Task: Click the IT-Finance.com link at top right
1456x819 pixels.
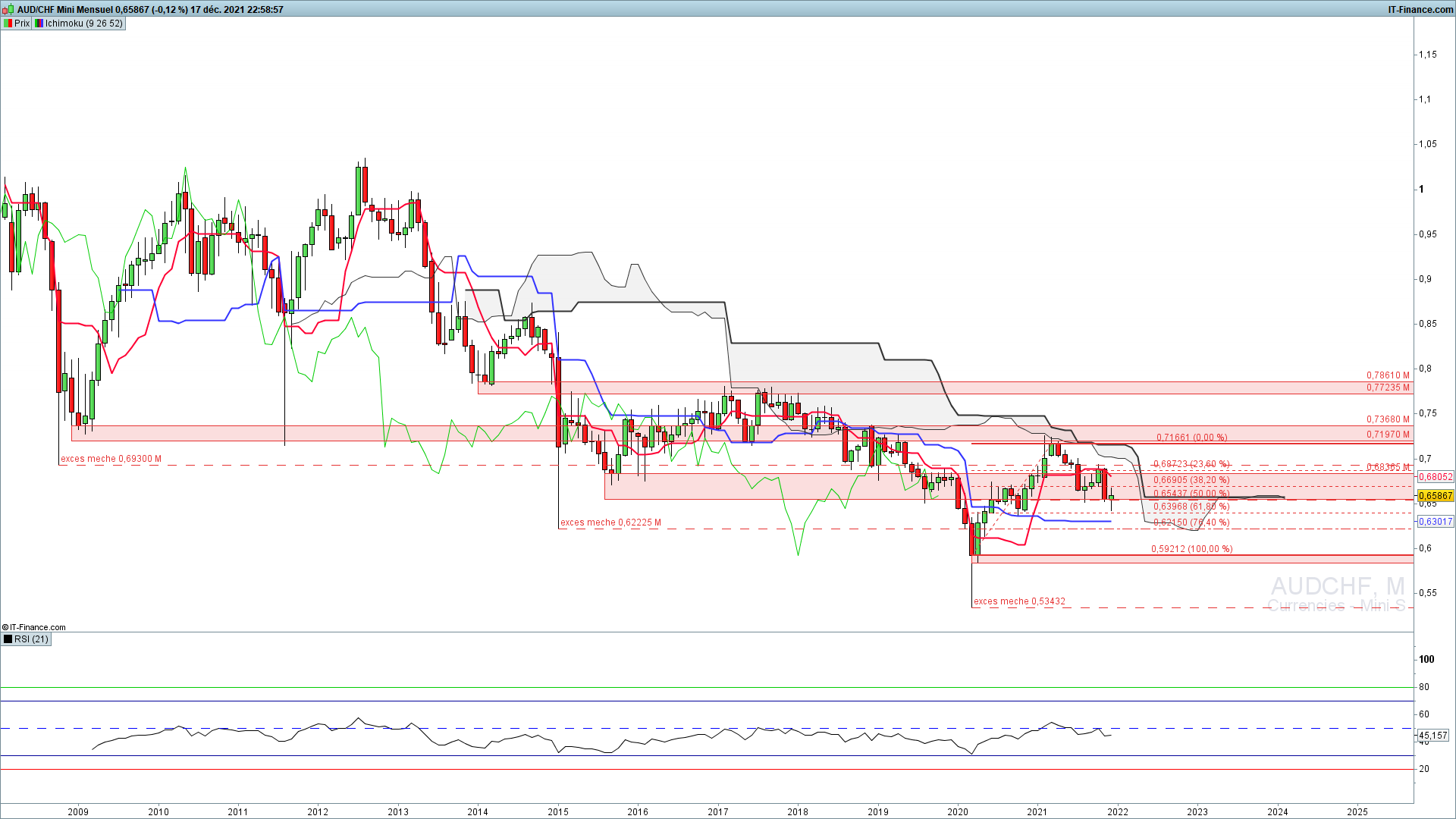Action: tap(1420, 10)
